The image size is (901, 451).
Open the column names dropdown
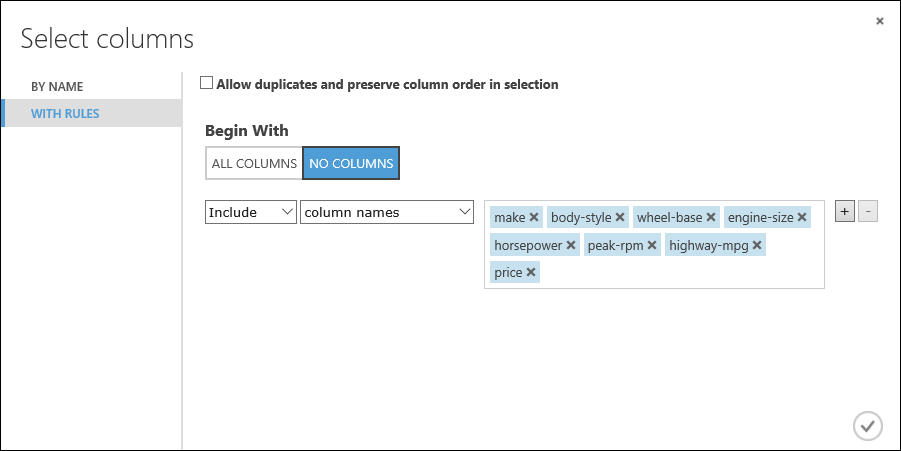(387, 212)
